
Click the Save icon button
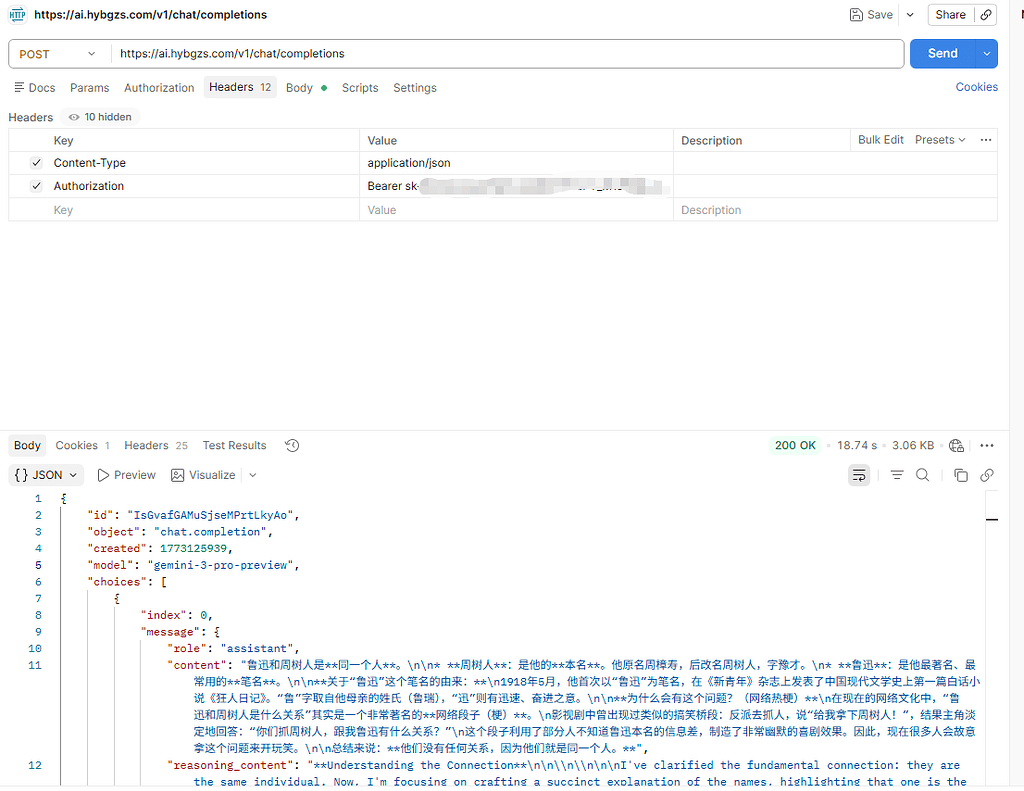[871, 14]
